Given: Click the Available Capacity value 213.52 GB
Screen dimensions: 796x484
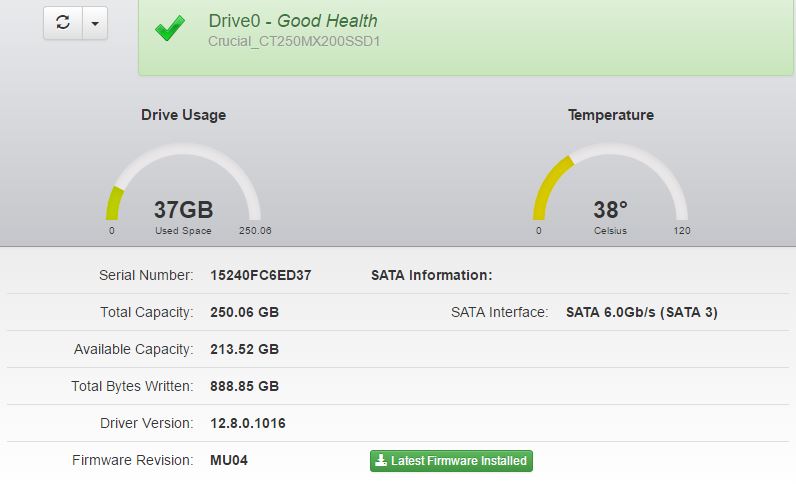Looking at the screenshot, I should tap(244, 349).
